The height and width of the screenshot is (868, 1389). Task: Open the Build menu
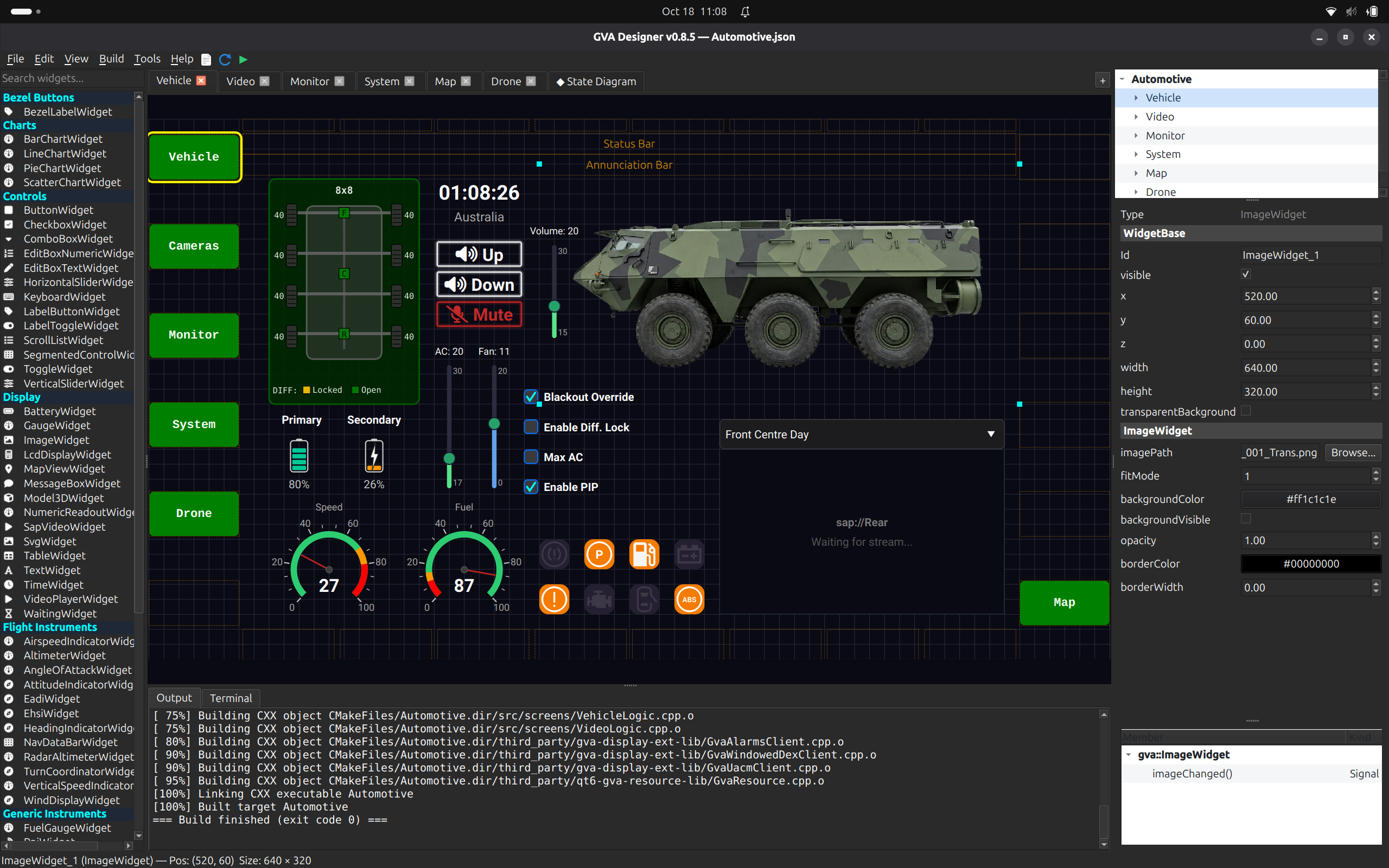111,59
